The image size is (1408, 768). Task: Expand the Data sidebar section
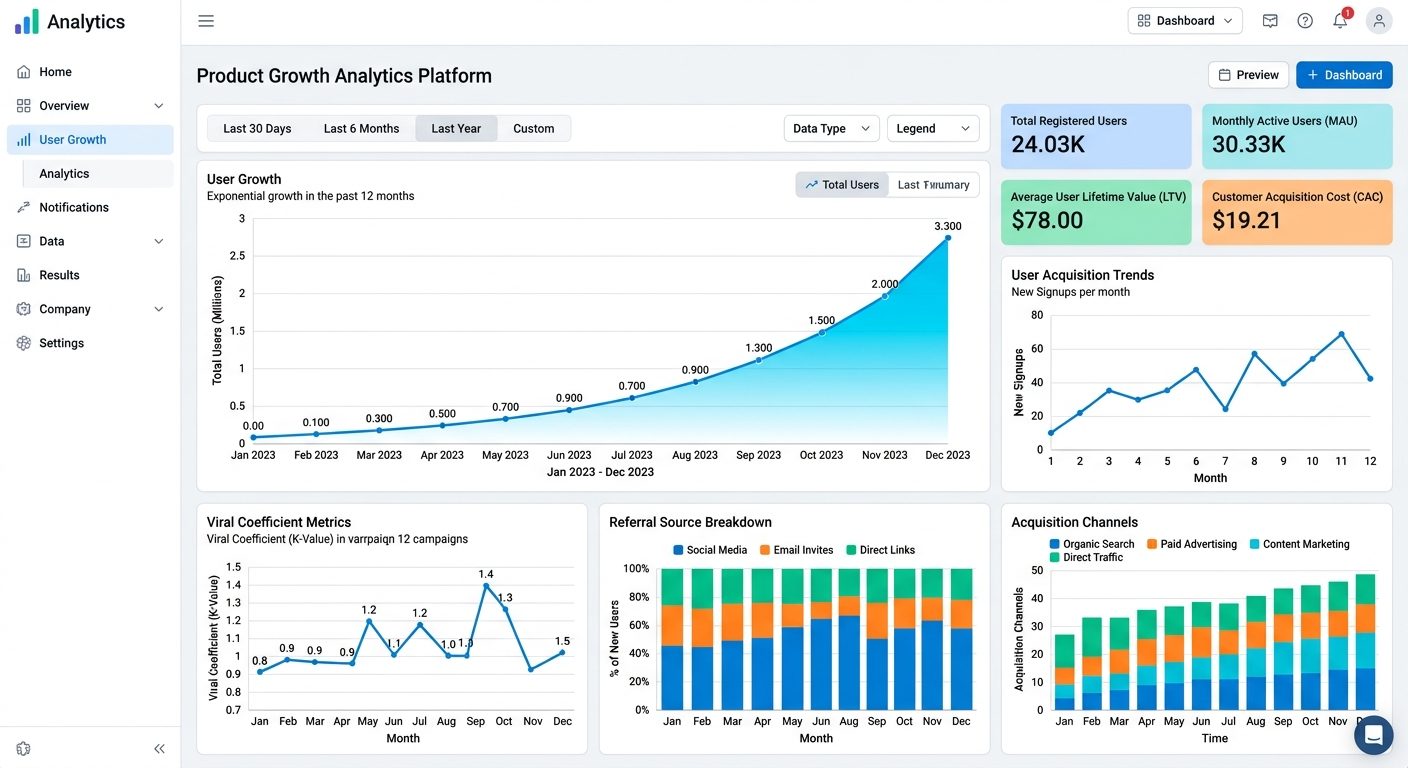159,241
